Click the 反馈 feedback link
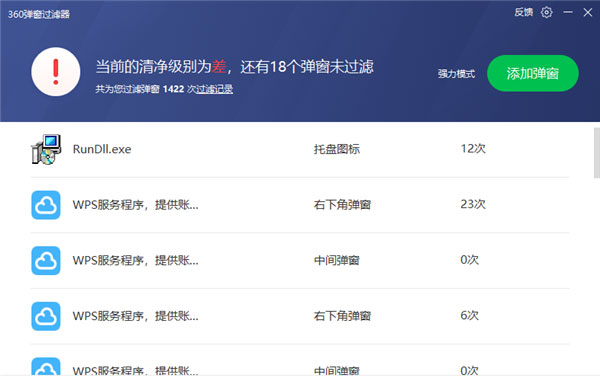The width and height of the screenshot is (600, 378). click(523, 12)
